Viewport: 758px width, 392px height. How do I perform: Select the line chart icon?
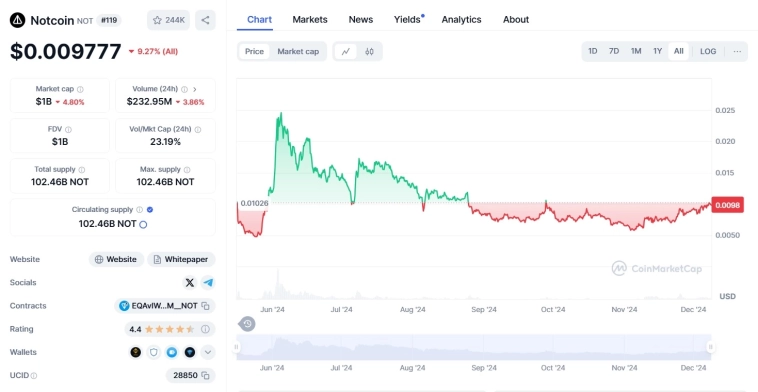[346, 52]
